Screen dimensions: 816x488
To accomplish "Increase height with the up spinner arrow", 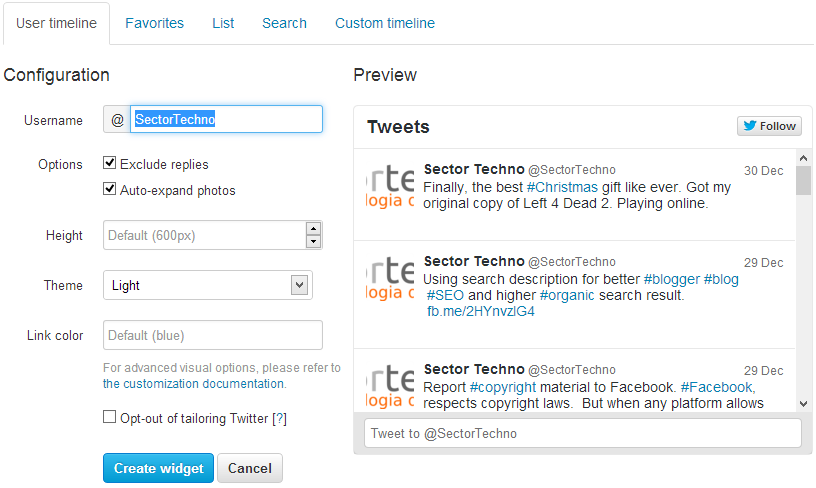I will tap(313, 229).
